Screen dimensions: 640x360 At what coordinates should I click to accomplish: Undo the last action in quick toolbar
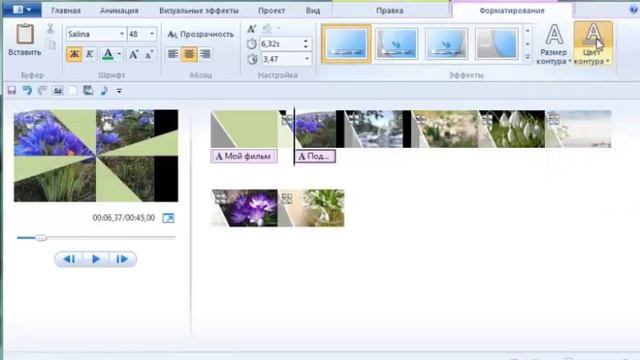[x=27, y=91]
